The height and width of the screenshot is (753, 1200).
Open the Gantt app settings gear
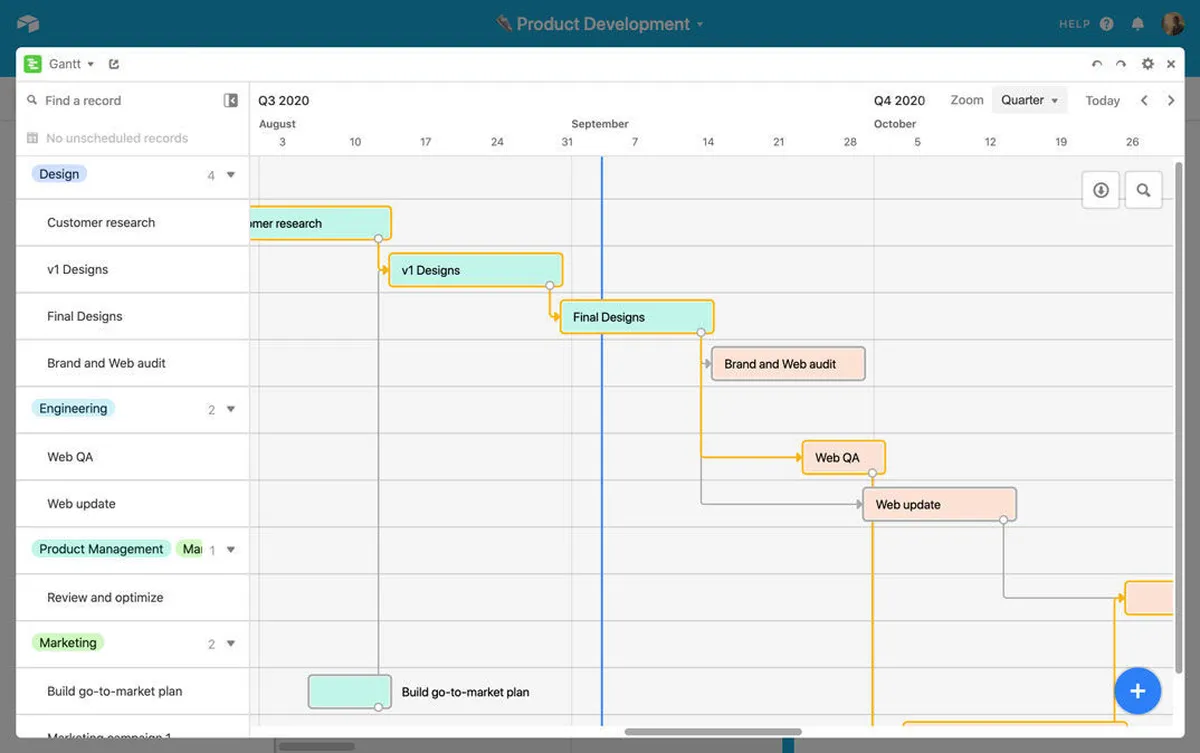click(x=1147, y=64)
